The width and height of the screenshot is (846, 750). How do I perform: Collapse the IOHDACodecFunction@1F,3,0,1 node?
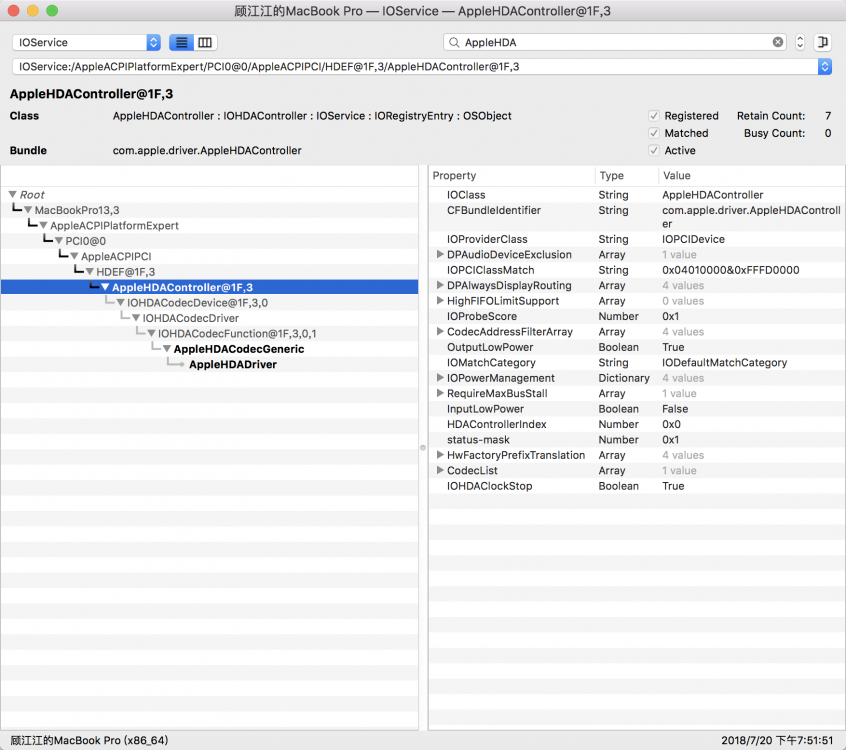[152, 333]
